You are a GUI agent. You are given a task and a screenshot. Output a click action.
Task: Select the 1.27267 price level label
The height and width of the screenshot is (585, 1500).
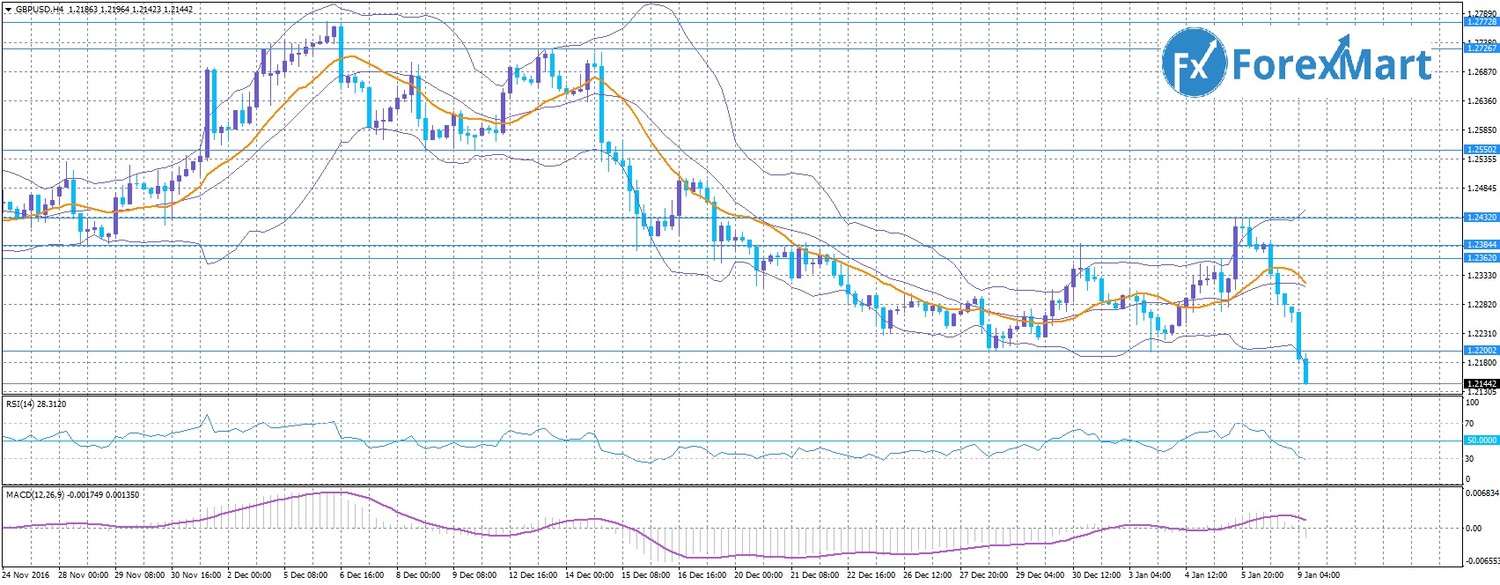pyautogui.click(x=1480, y=48)
